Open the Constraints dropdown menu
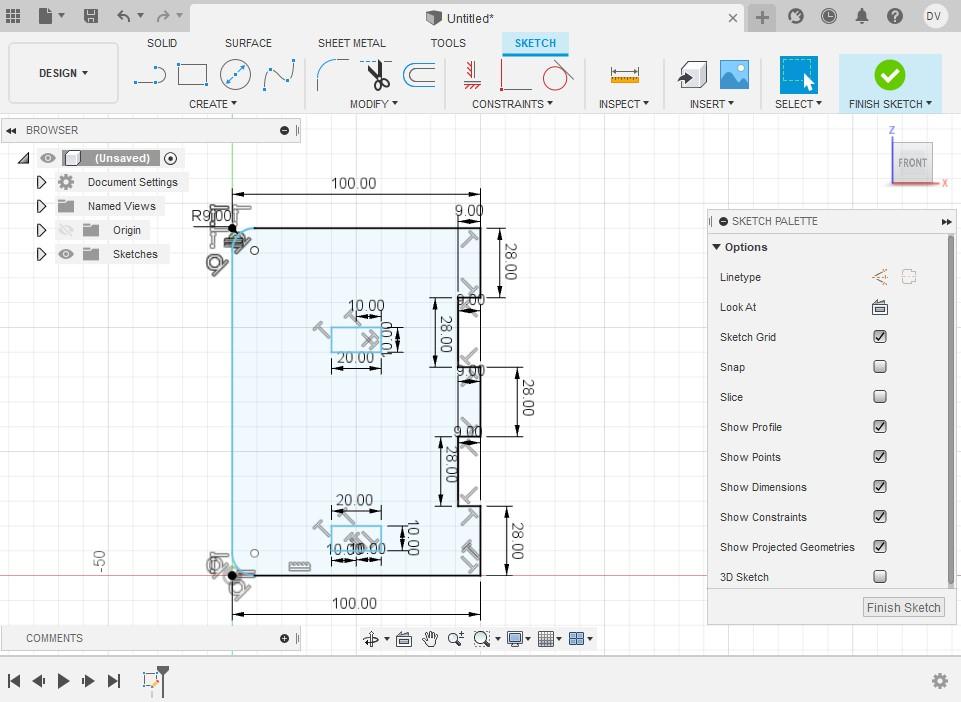The width and height of the screenshot is (961, 702). pyautogui.click(x=512, y=104)
